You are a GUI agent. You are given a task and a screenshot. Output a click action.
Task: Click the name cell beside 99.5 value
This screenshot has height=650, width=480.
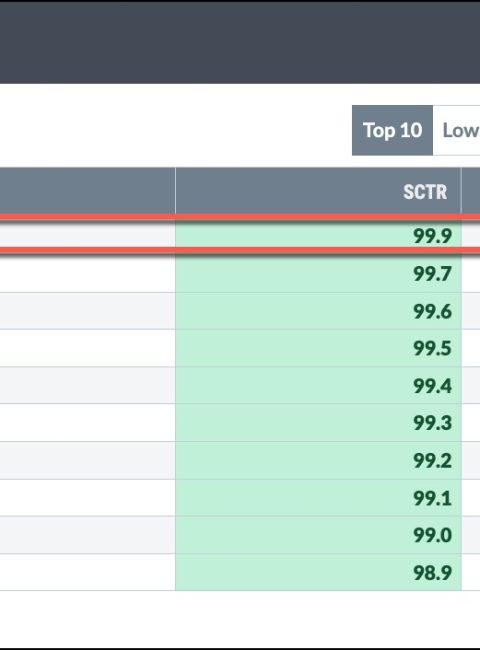[87, 348]
